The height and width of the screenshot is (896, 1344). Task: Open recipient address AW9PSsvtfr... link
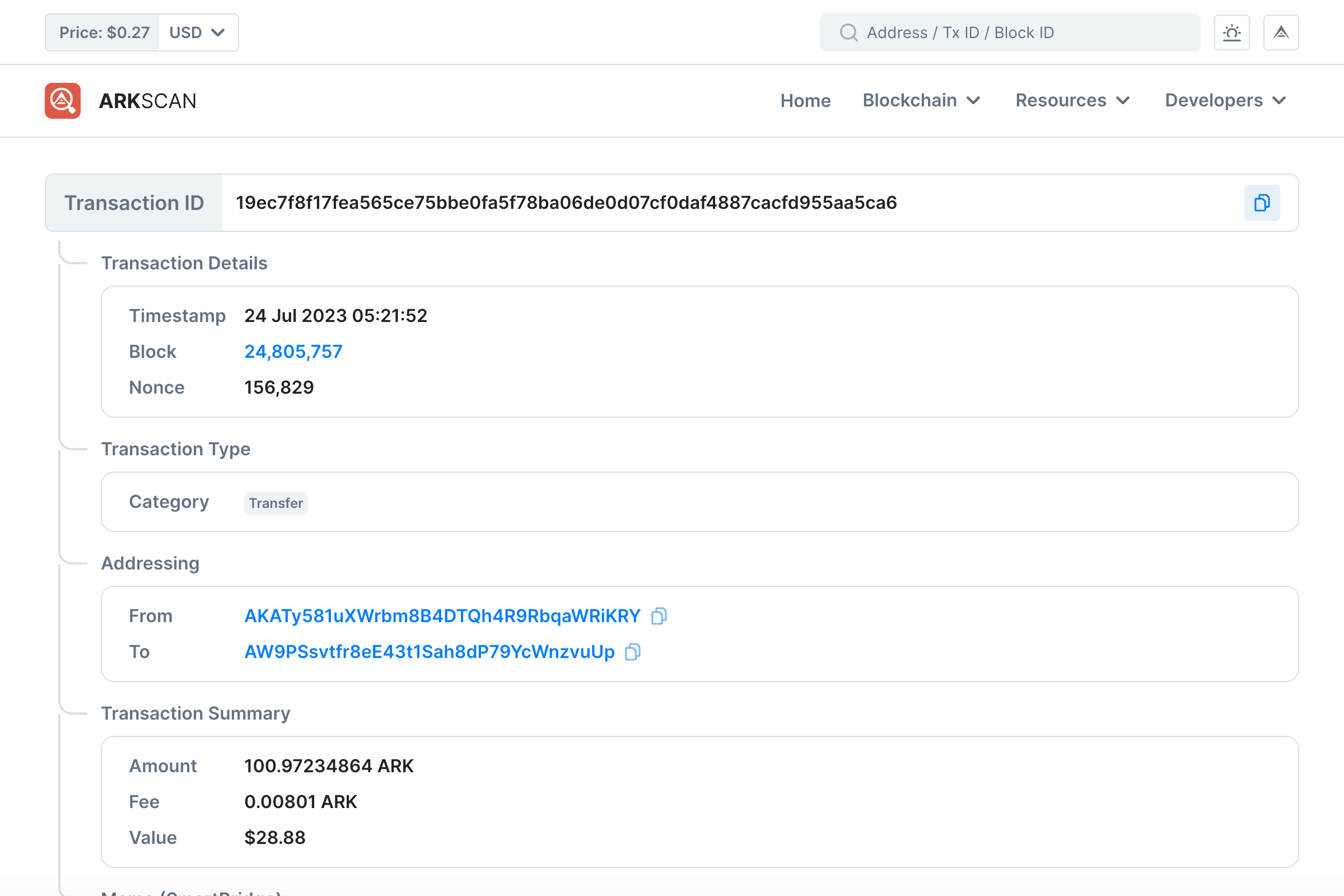[429, 652]
